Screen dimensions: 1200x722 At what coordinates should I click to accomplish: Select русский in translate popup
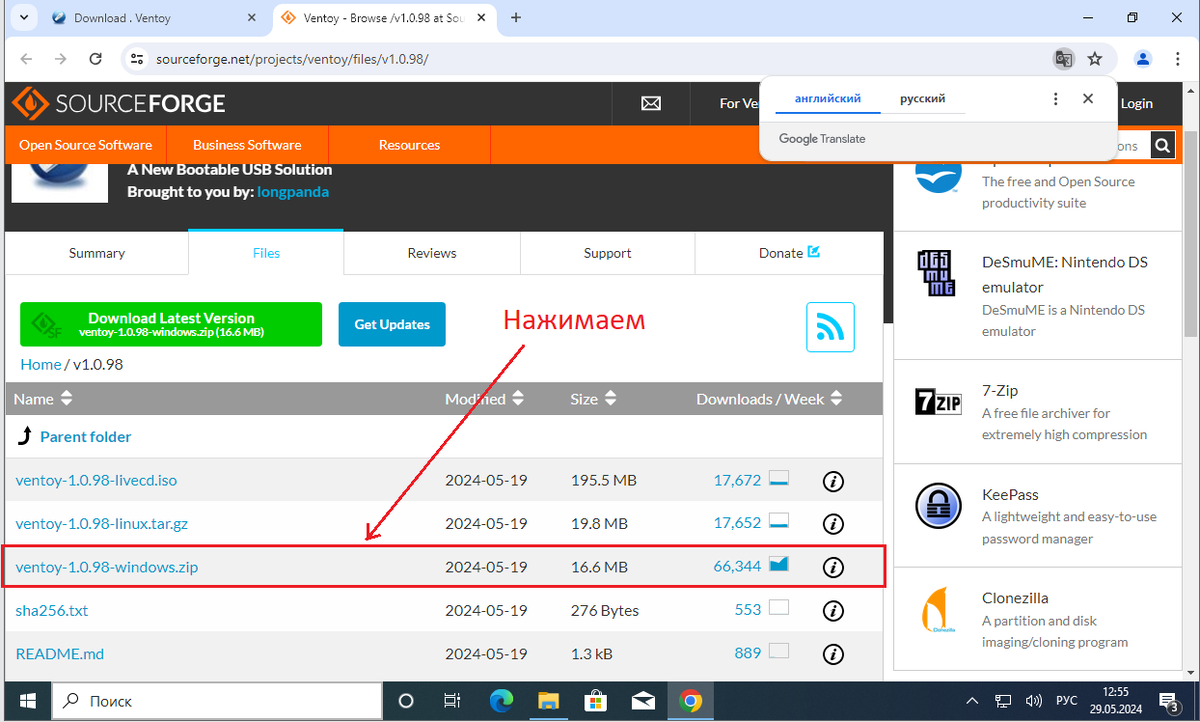[x=922, y=99]
